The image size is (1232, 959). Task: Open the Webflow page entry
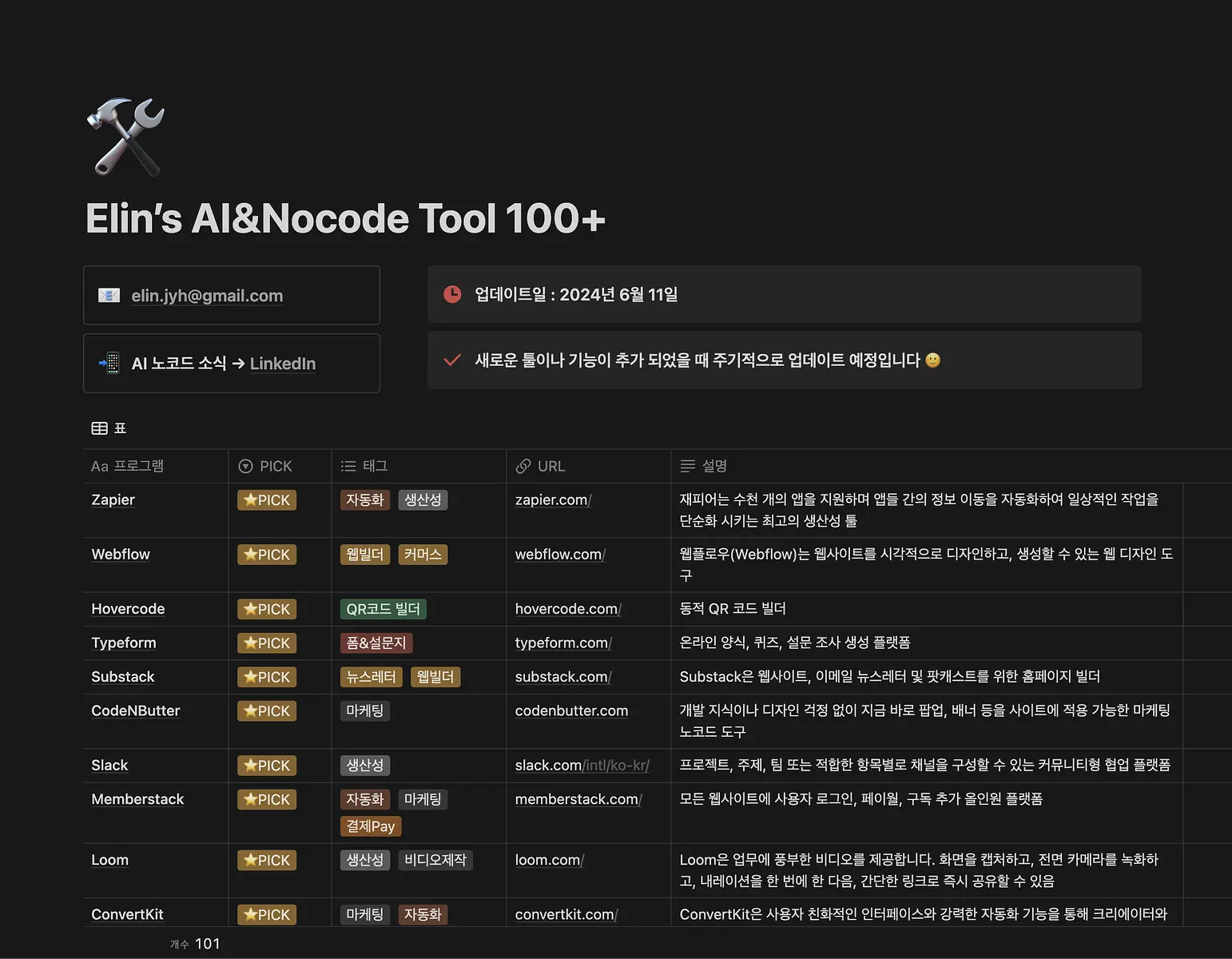coord(121,554)
